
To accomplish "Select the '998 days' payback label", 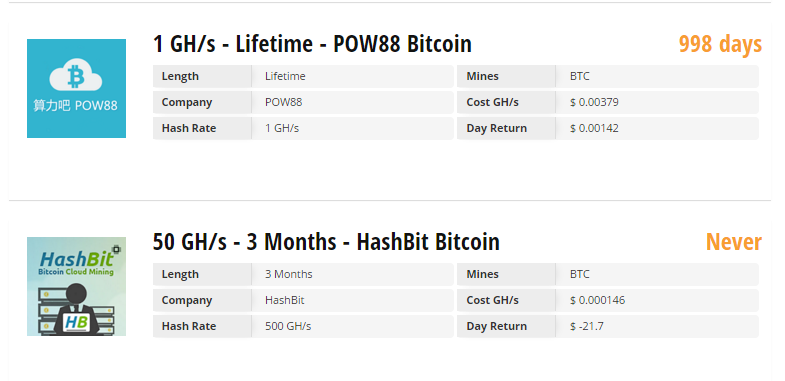I will tap(720, 44).
